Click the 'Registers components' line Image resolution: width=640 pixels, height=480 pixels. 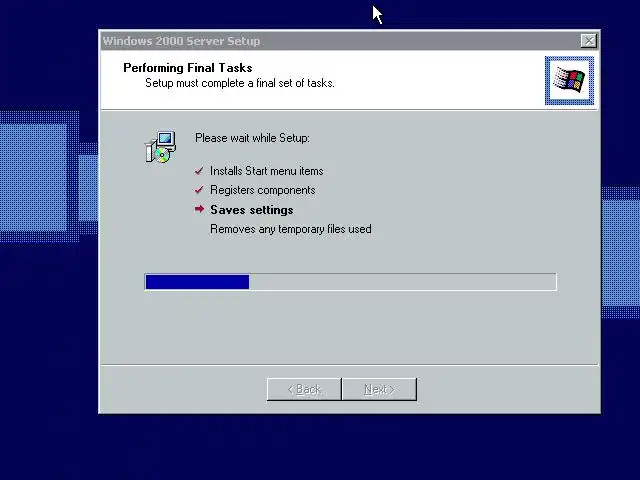point(262,190)
